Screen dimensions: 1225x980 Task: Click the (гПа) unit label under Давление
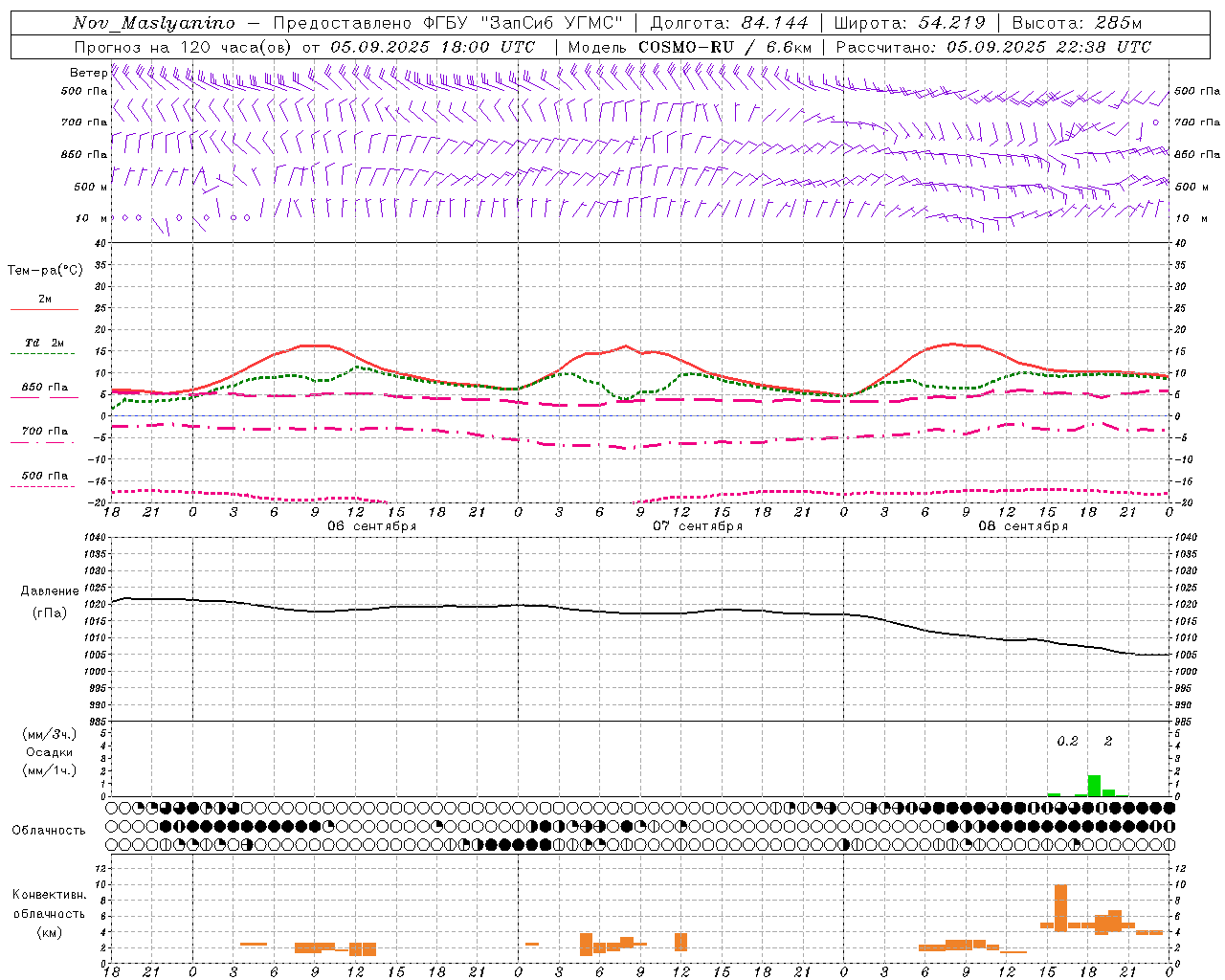pos(50,612)
